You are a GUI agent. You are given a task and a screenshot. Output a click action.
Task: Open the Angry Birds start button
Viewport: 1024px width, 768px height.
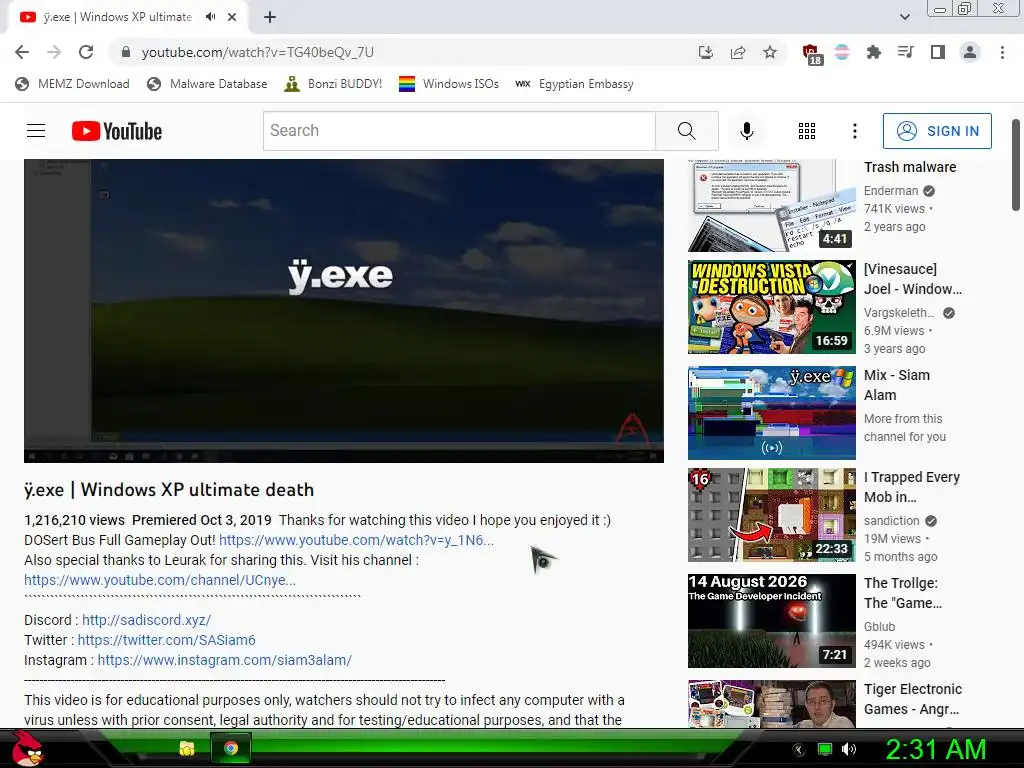pyautogui.click(x=28, y=748)
